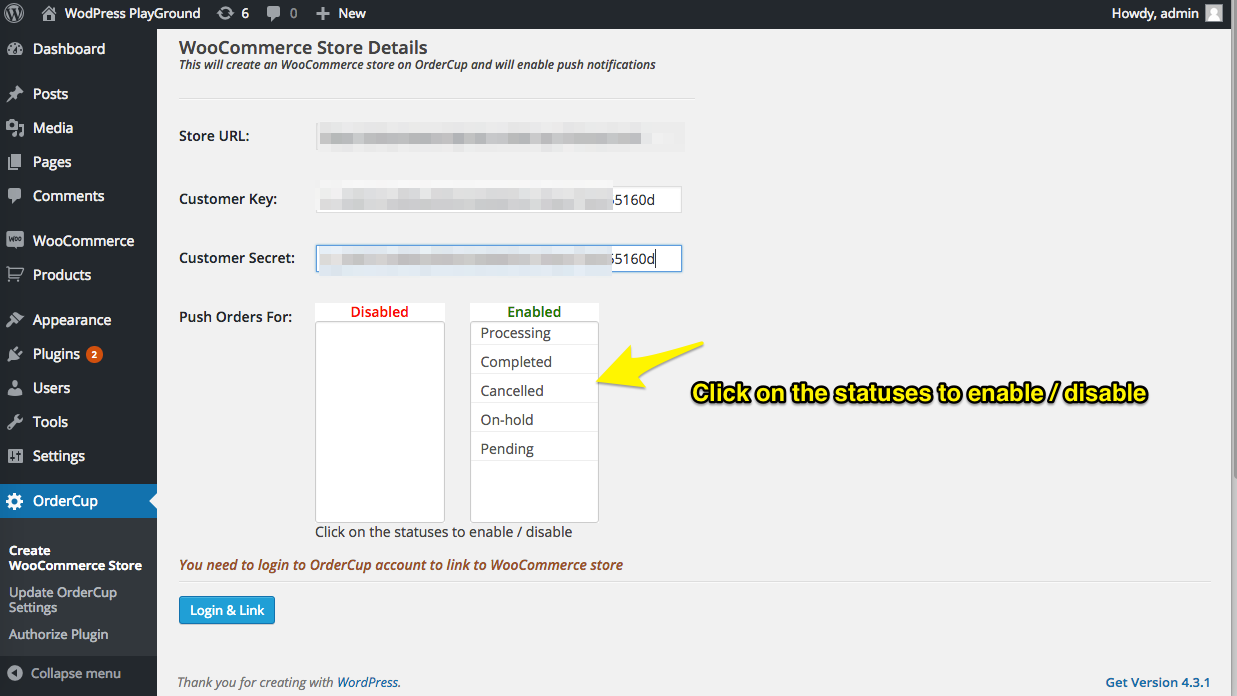
Task: Open the home icon for WordPress PlayGround
Action: click(x=49, y=13)
